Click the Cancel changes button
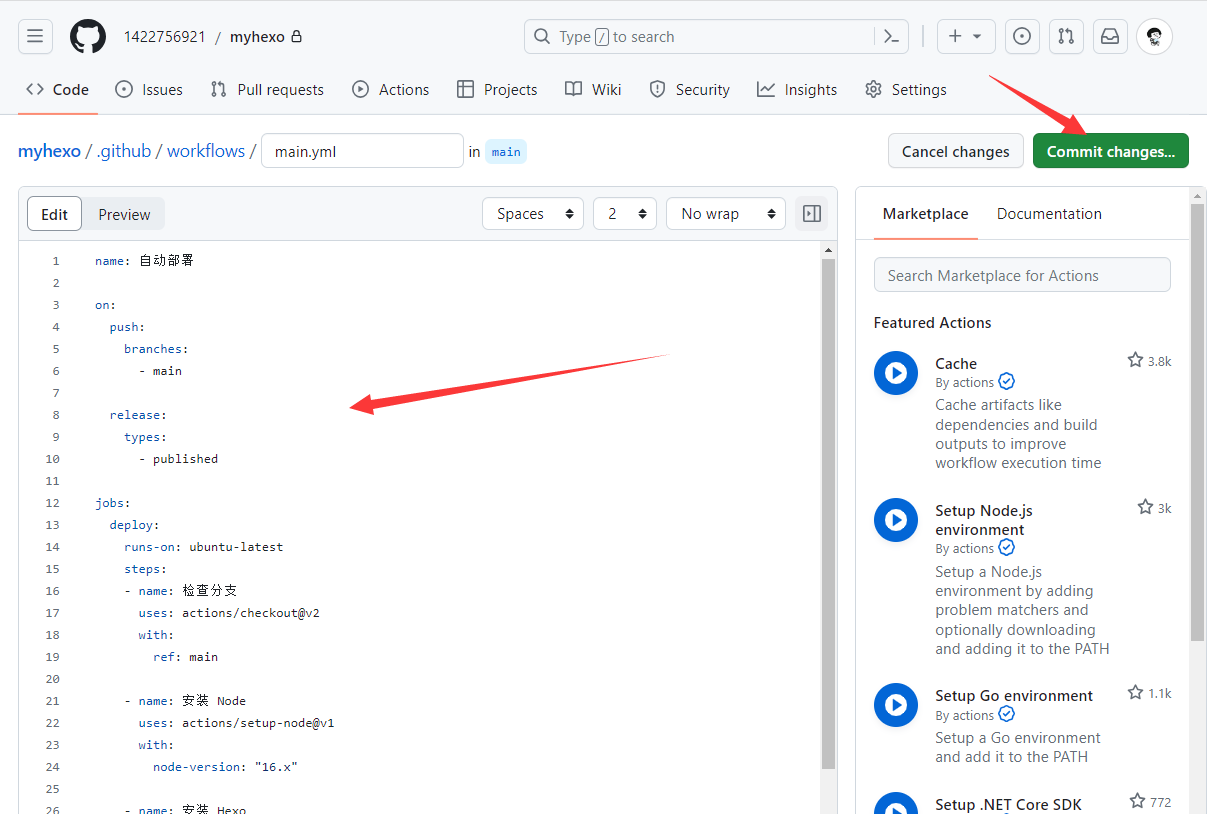1207x814 pixels. click(955, 152)
